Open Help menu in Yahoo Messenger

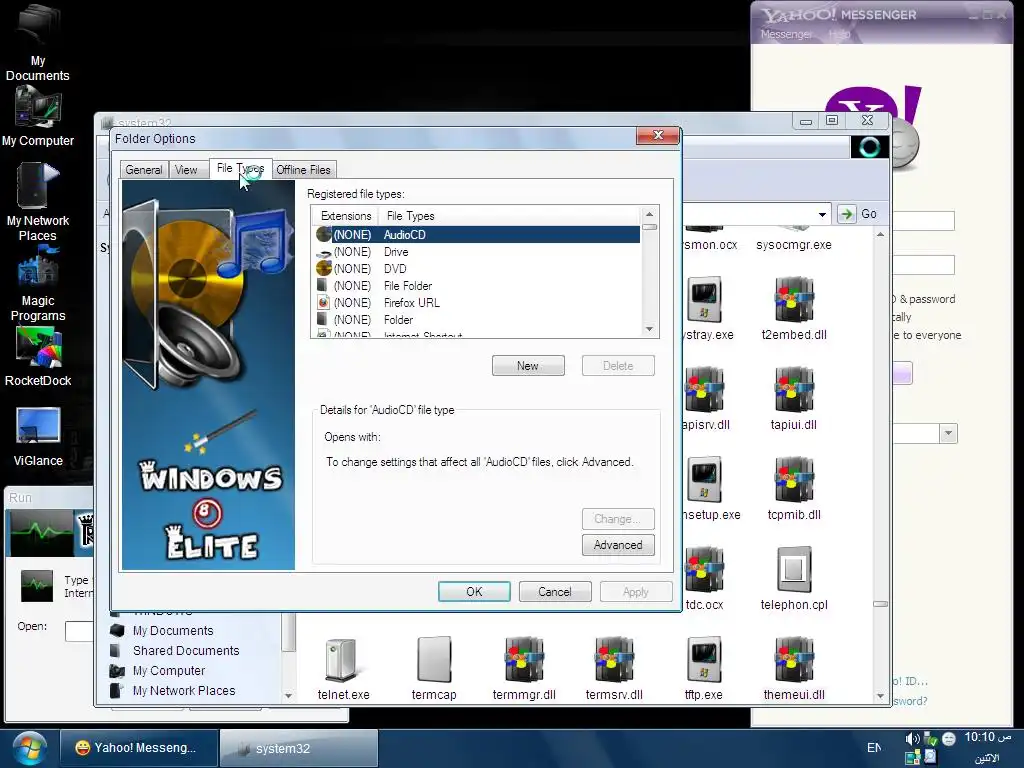tap(839, 34)
